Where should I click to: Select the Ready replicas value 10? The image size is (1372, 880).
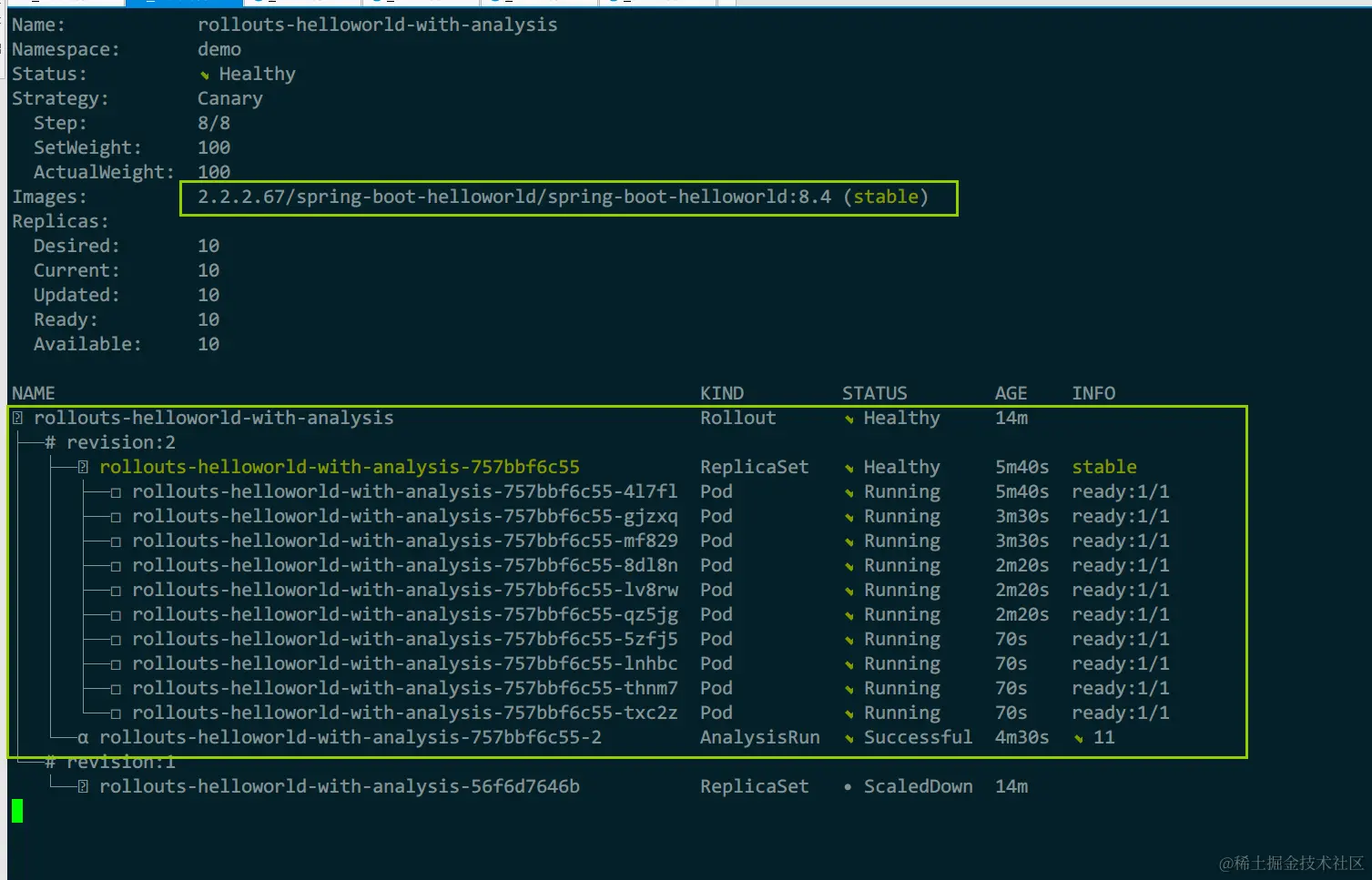tap(208, 319)
